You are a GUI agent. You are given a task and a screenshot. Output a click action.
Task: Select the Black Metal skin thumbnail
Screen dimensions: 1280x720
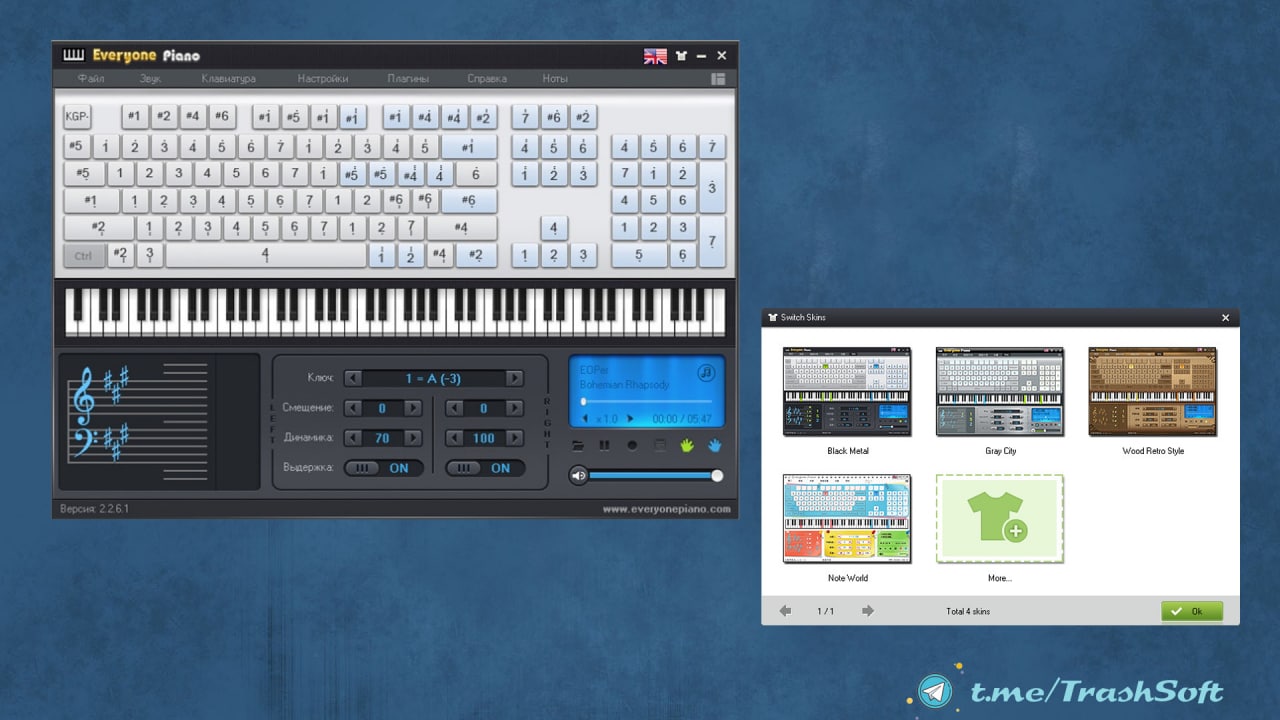coord(847,392)
